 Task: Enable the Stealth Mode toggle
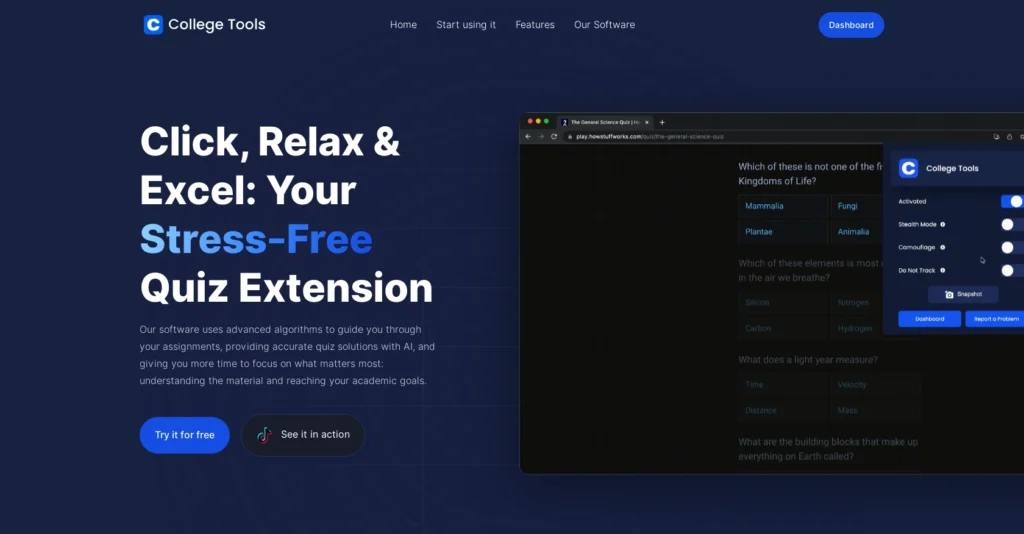[x=1010, y=225]
